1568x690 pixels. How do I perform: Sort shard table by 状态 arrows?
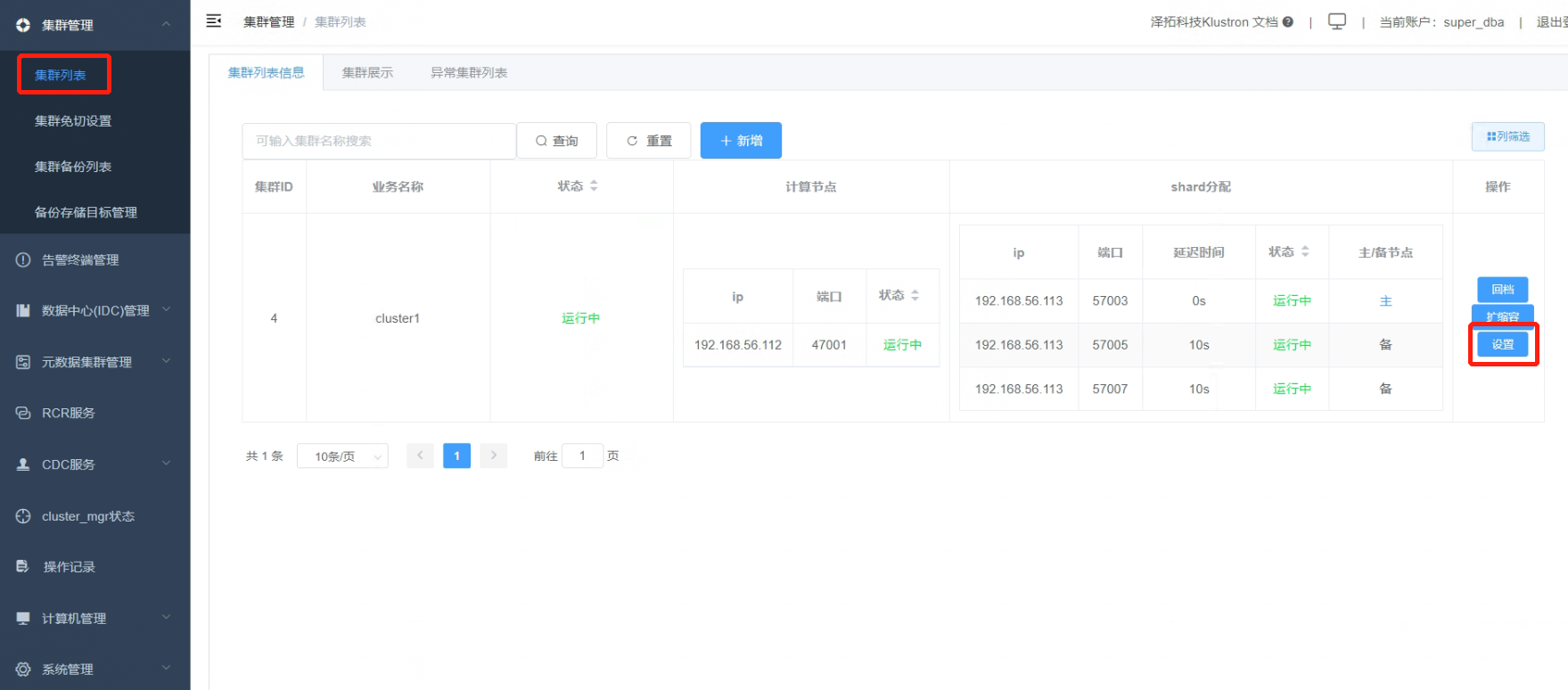click(x=1305, y=252)
